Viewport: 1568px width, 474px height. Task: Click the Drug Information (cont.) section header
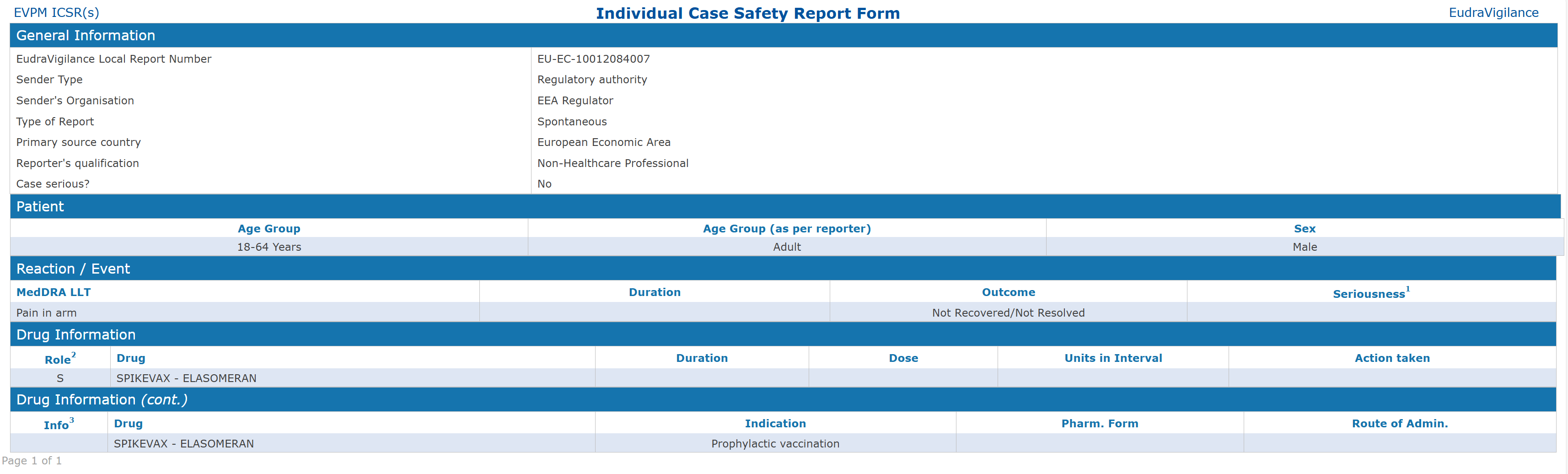(x=784, y=400)
